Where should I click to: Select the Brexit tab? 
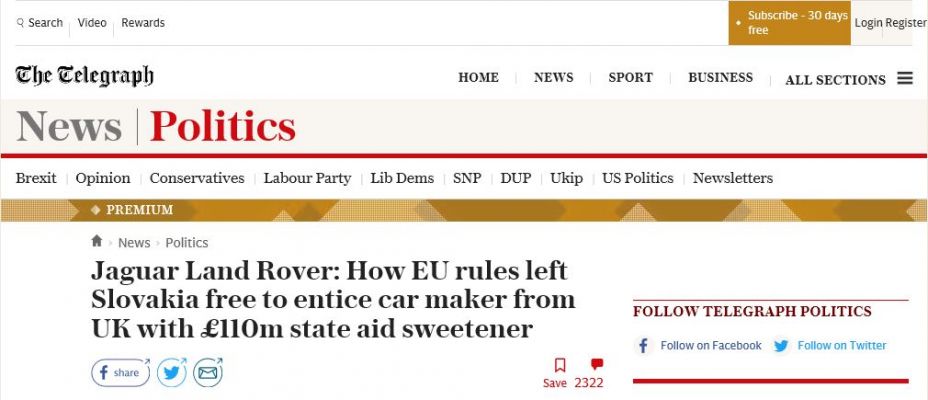tap(36, 178)
